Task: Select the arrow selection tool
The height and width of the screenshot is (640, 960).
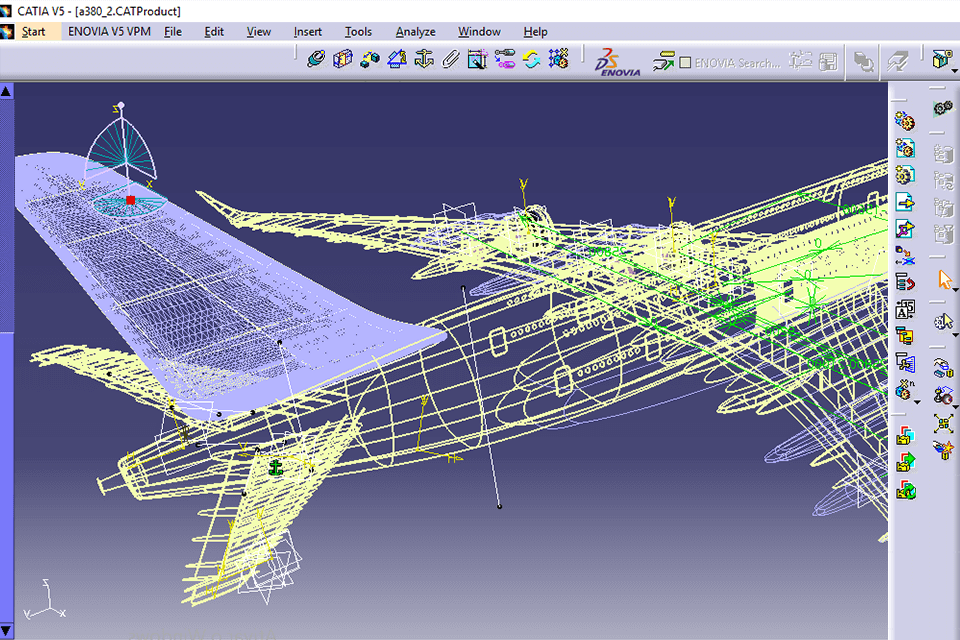Action: coord(943,281)
